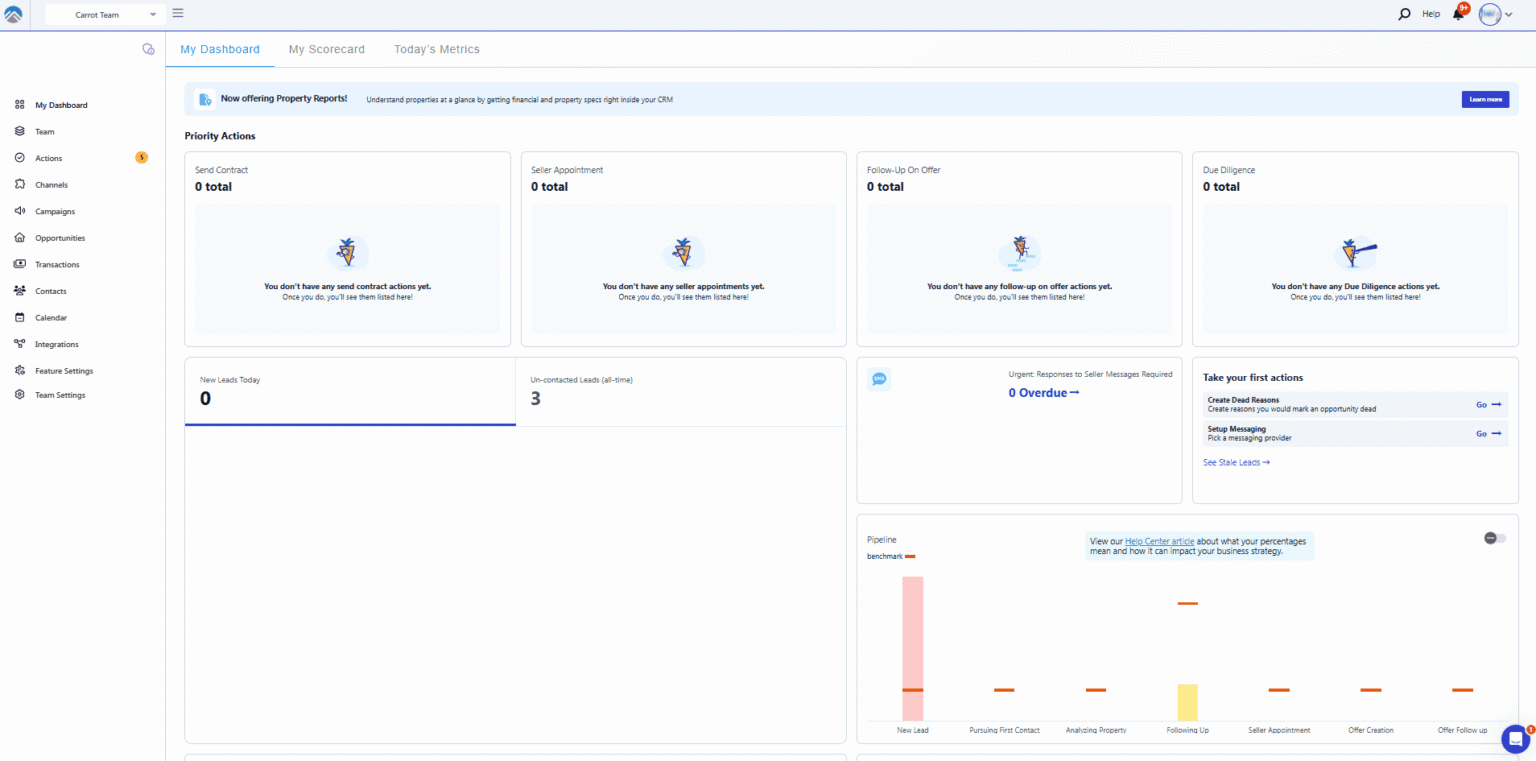Expand the user profile avatar menu
1536x761 pixels.
(x=1495, y=14)
